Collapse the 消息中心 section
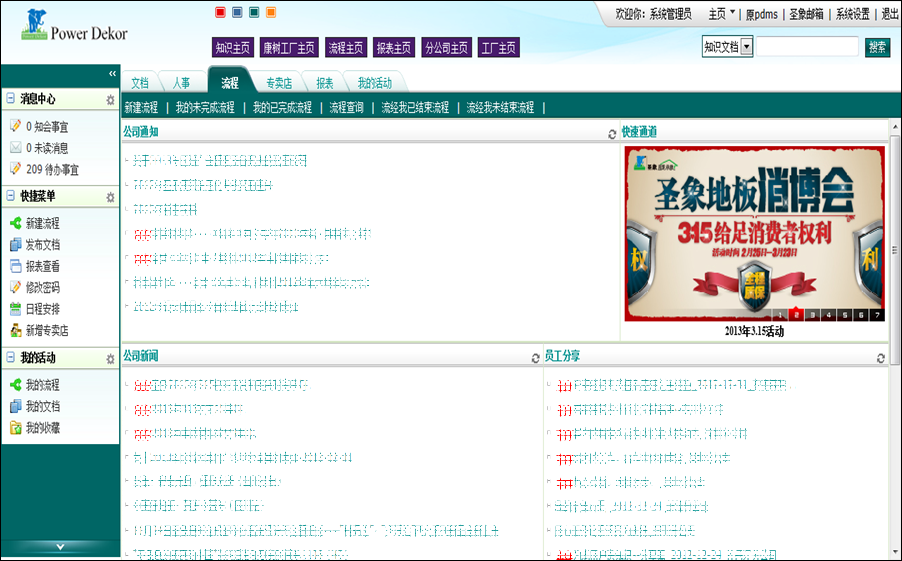 click(10, 98)
